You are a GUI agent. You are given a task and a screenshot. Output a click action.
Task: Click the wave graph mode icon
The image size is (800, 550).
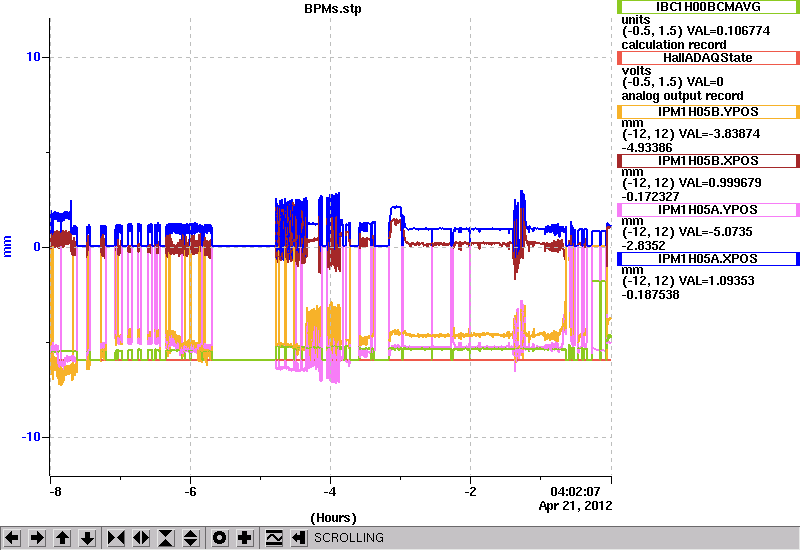coord(274,538)
